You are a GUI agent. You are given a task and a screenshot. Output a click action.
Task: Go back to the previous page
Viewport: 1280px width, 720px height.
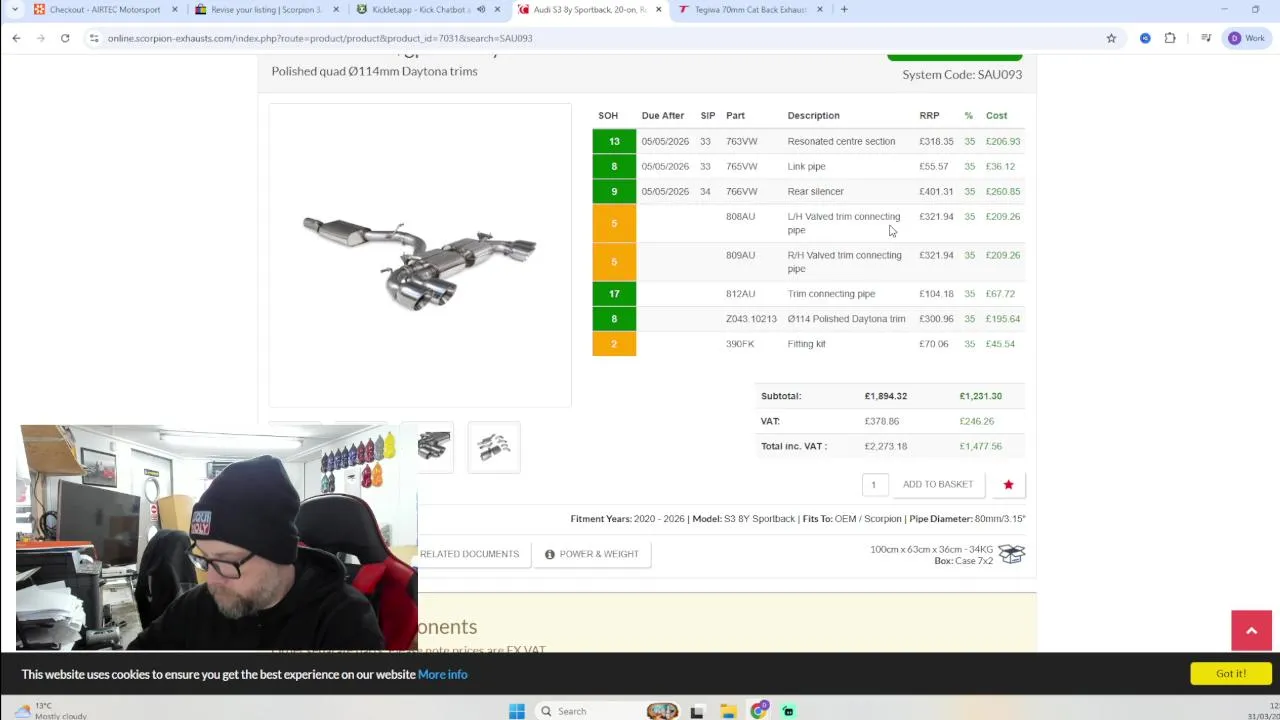pyautogui.click(x=16, y=38)
